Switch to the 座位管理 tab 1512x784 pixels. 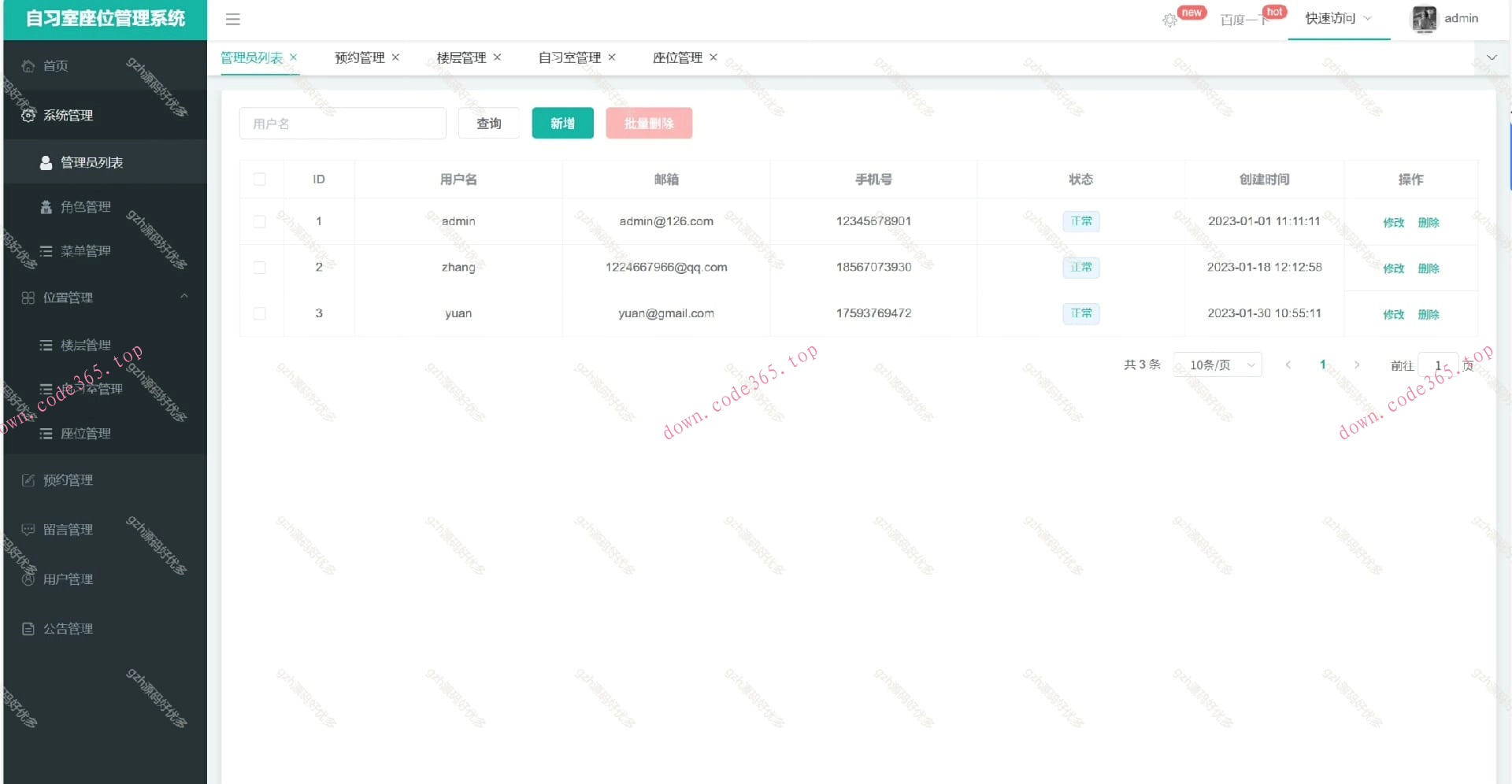point(677,57)
